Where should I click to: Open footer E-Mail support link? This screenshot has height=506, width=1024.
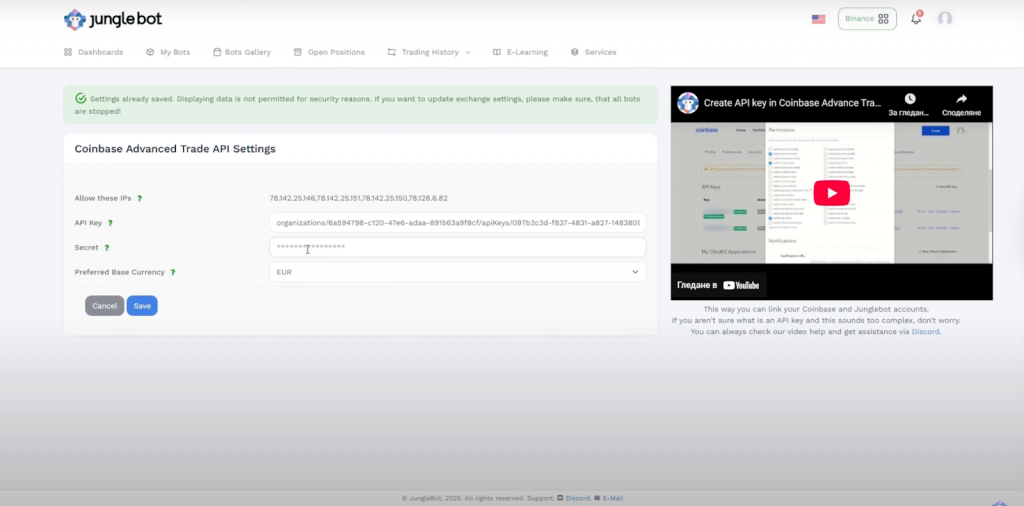pos(613,498)
